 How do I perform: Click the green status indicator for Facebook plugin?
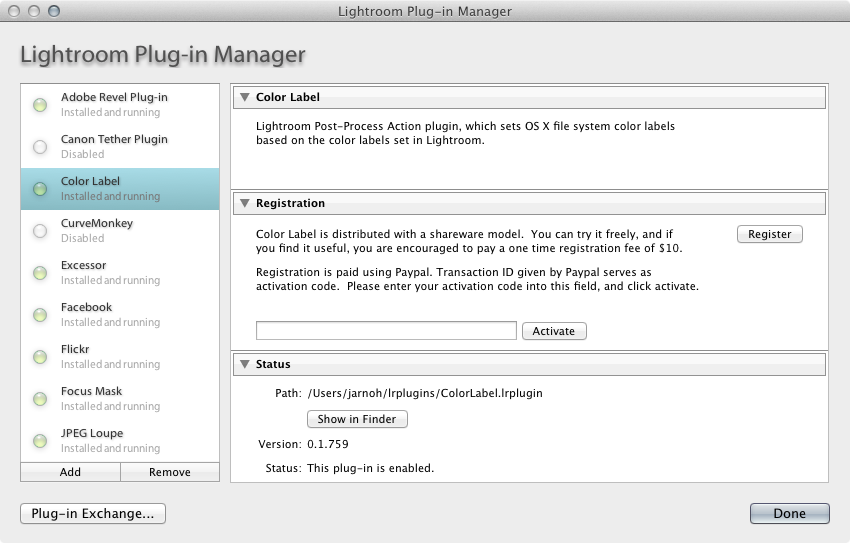pos(40,315)
